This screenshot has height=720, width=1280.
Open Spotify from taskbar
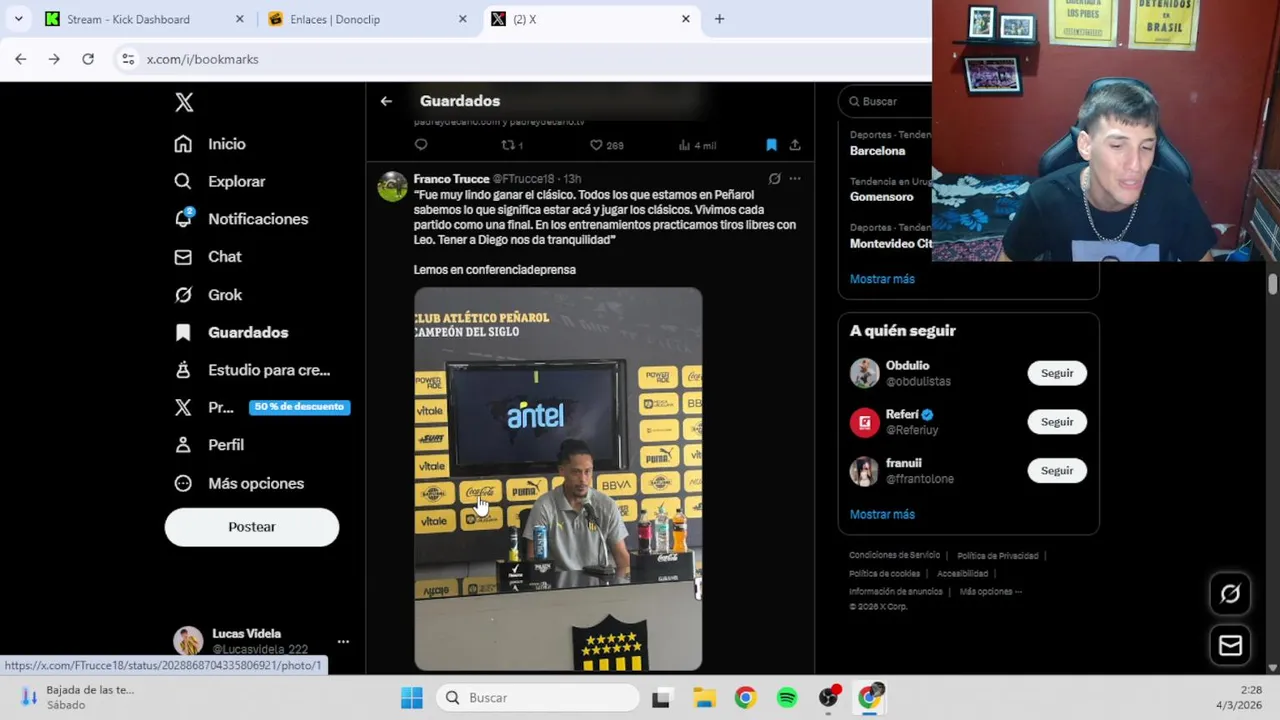pos(787,698)
